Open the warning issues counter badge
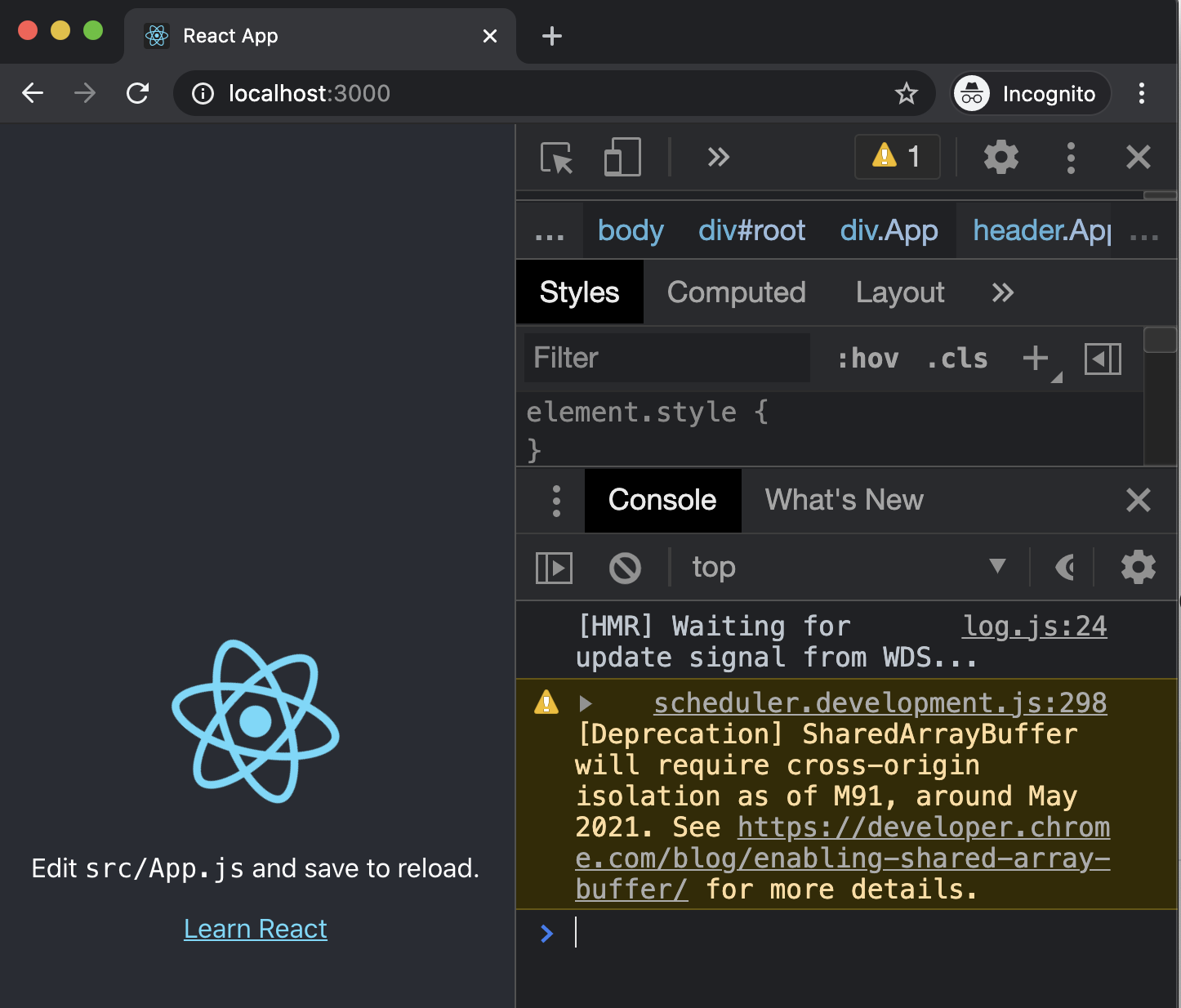This screenshot has height=1008, width=1181. pos(897,156)
